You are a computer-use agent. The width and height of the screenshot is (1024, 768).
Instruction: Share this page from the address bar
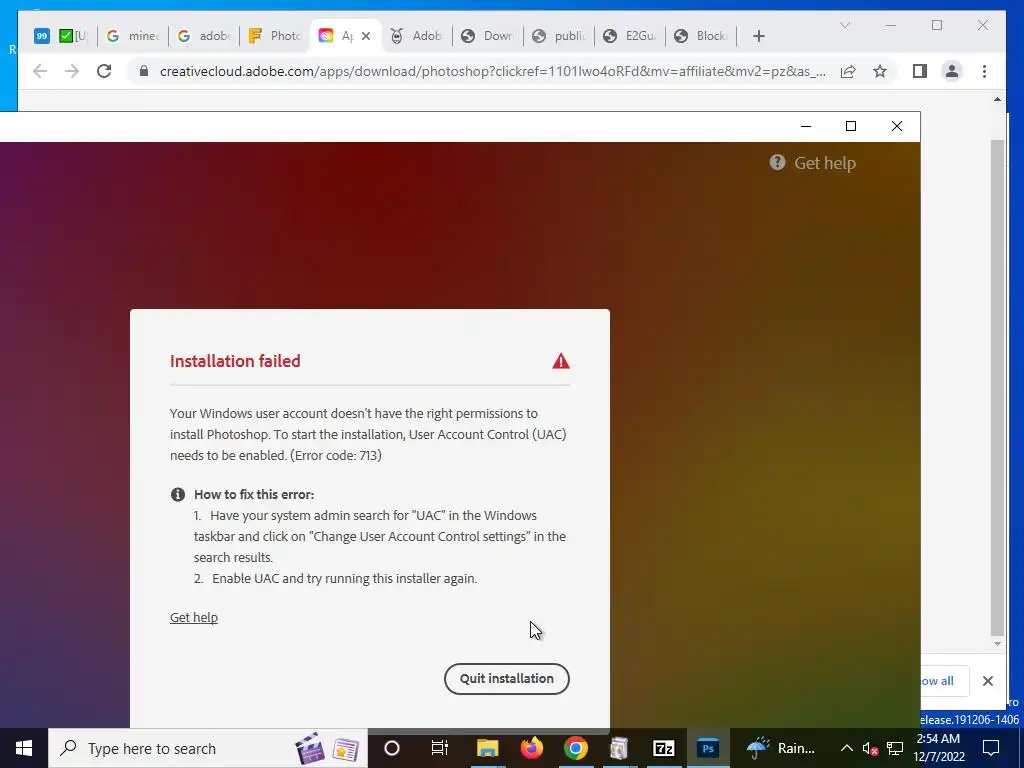(848, 71)
